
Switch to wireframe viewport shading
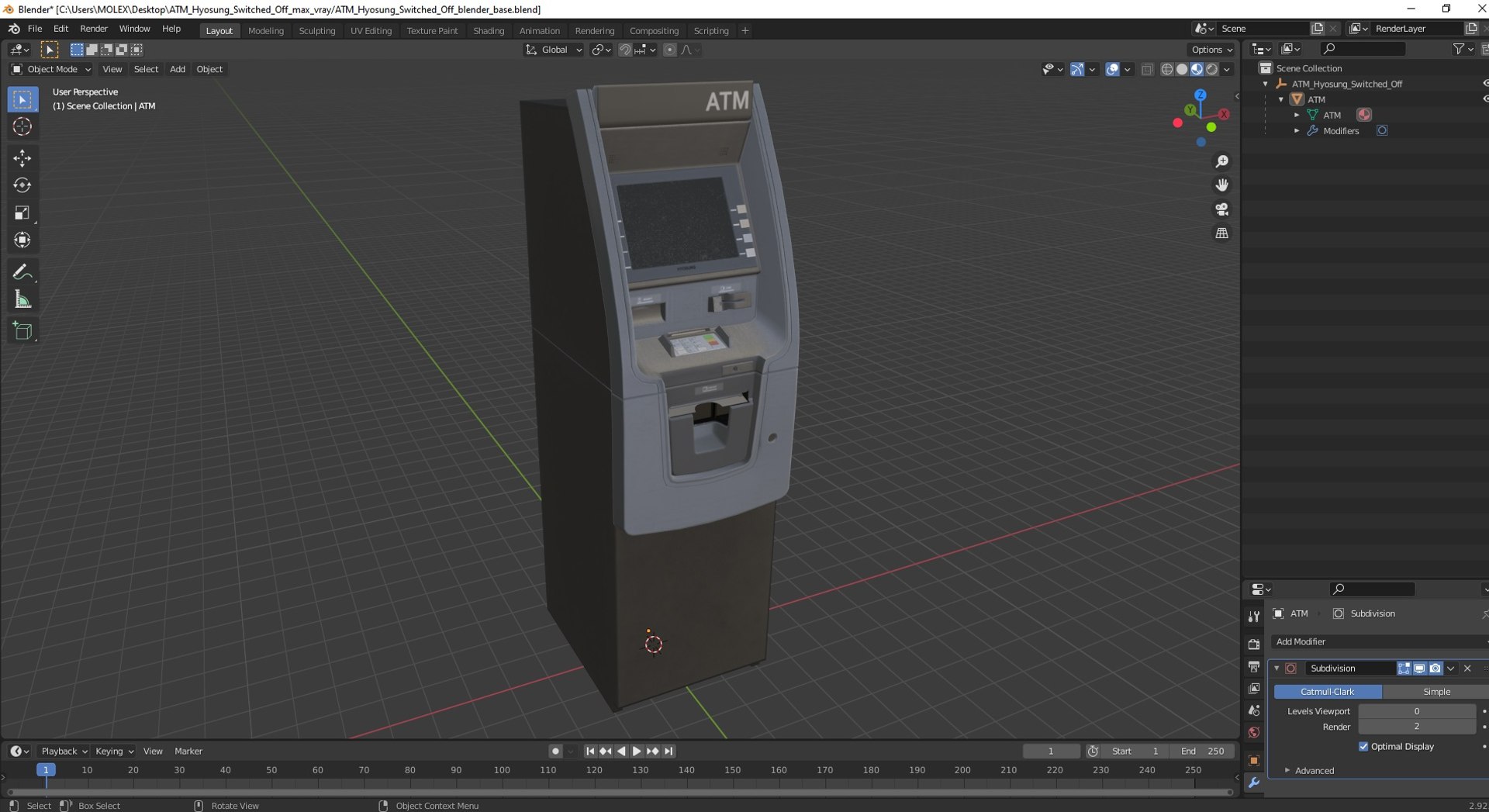pos(1167,69)
